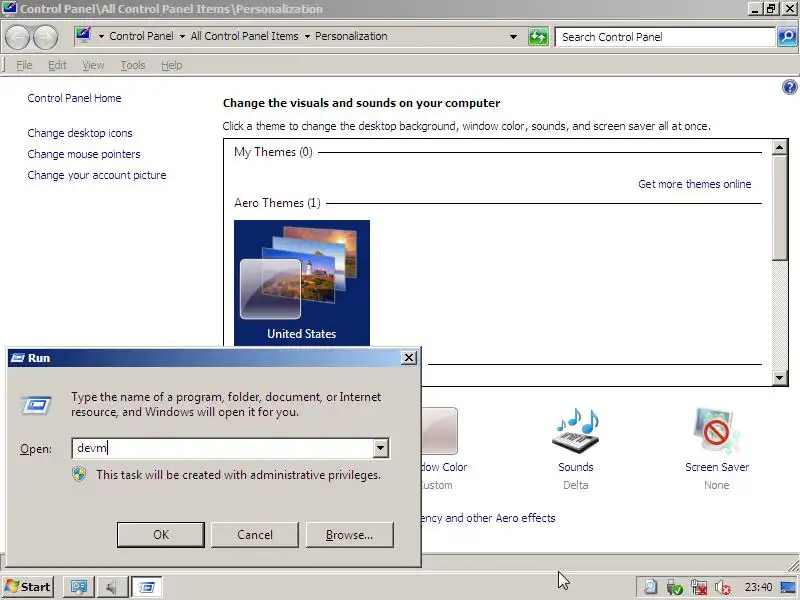Select the United States theme thumbnail

tap(302, 283)
